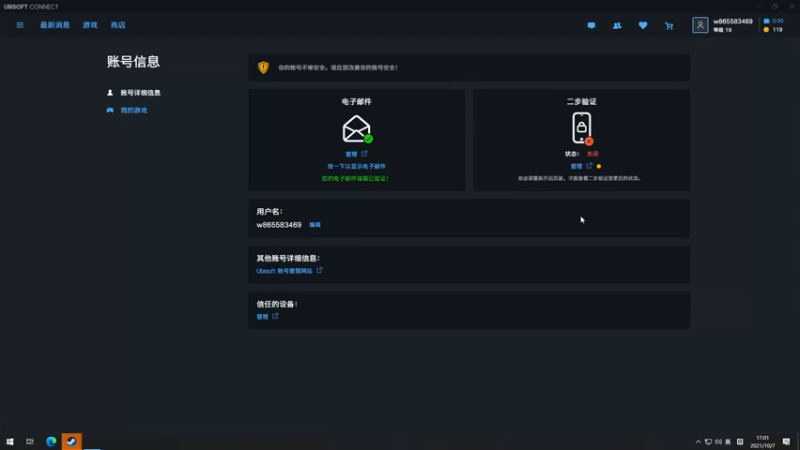This screenshot has width=800, height=450.
Task: Click the wallet balance 0.00
Action: (773, 21)
